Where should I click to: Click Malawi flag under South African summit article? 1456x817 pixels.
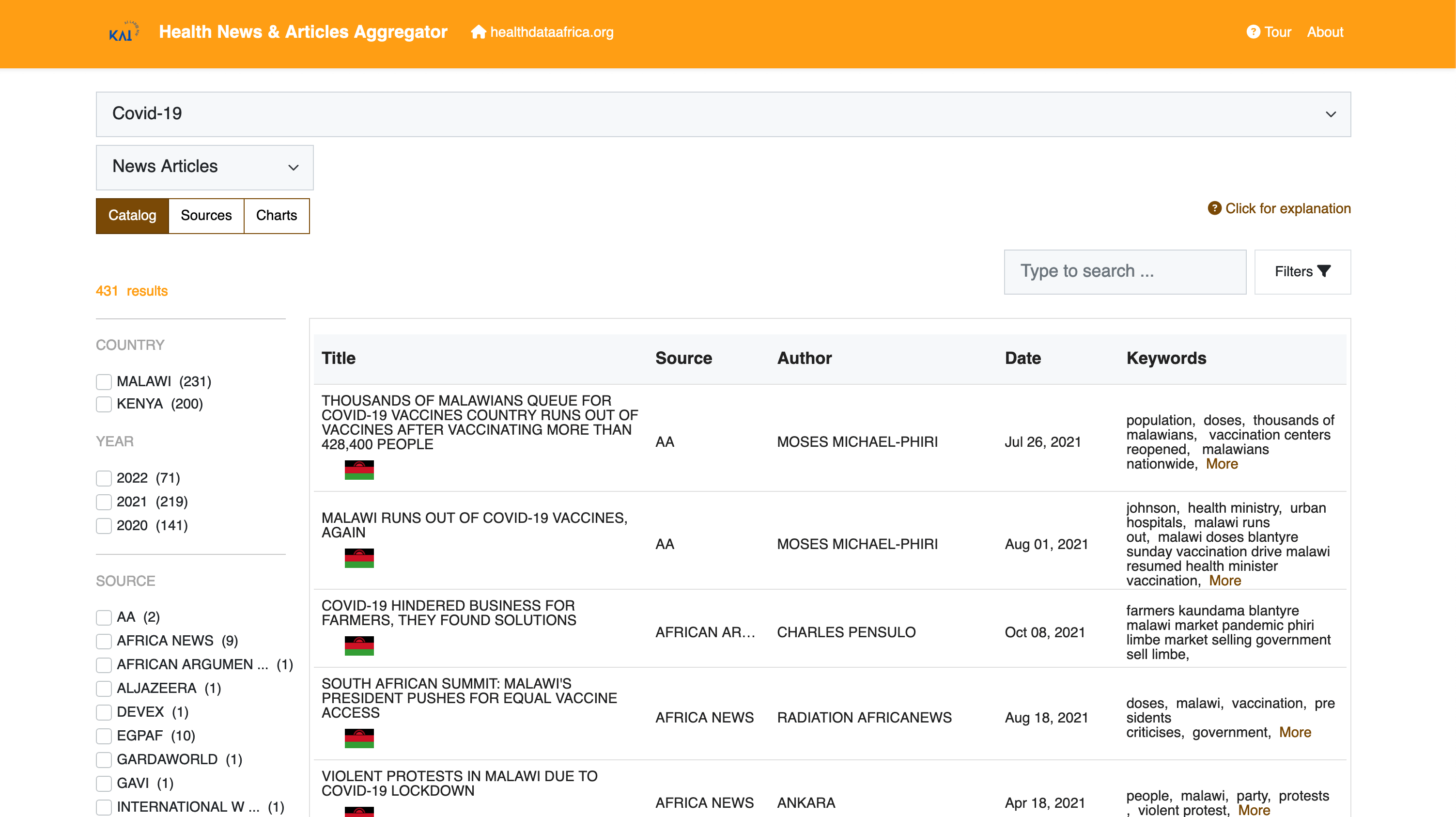coord(359,738)
